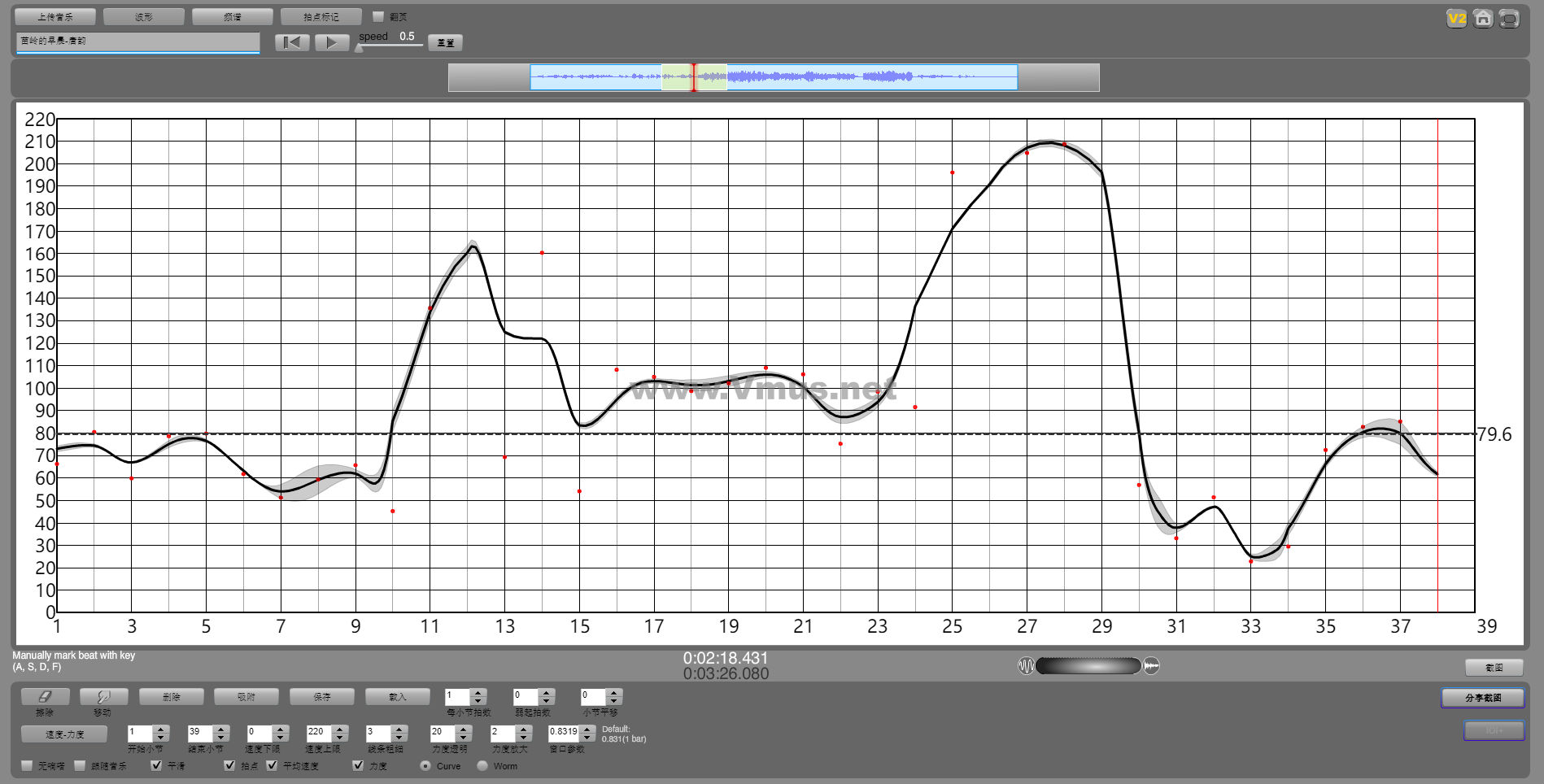The height and width of the screenshot is (784, 1544).
Task: Go to the home page icon
Action: (1483, 19)
